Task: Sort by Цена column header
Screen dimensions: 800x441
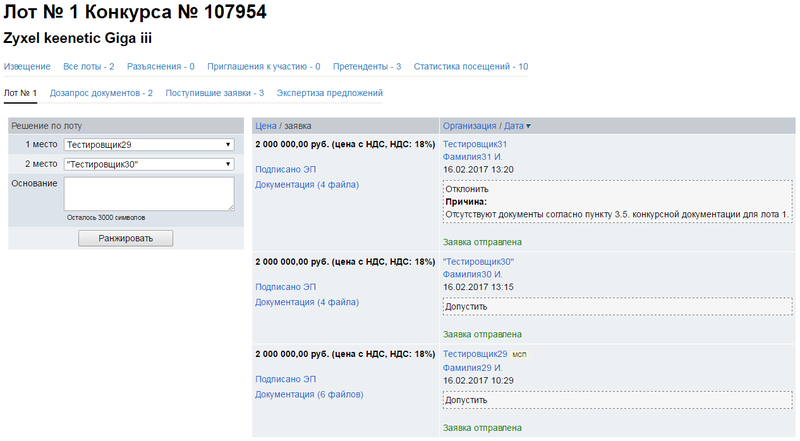Action: [265, 126]
